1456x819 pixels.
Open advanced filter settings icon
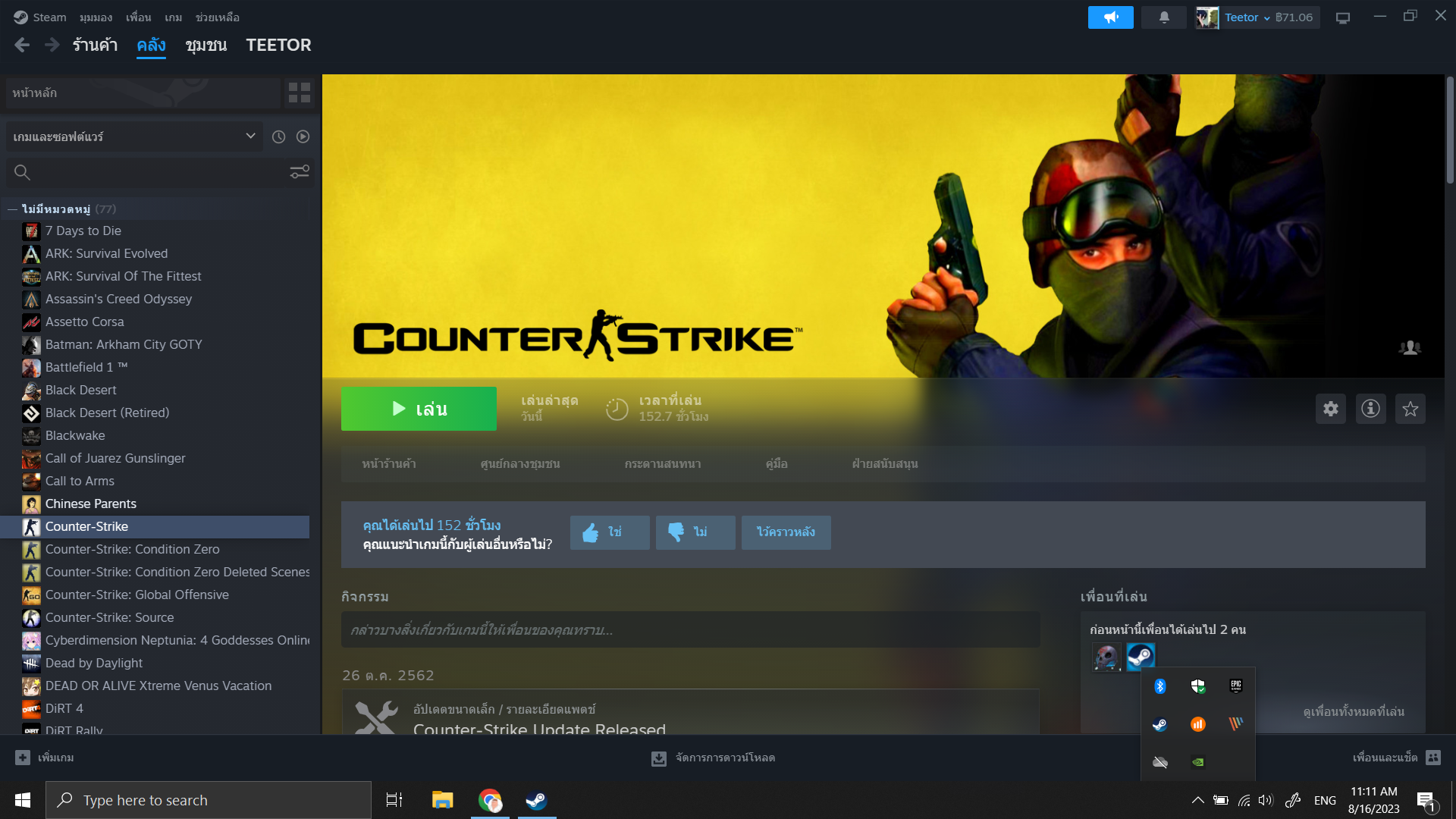[x=300, y=172]
